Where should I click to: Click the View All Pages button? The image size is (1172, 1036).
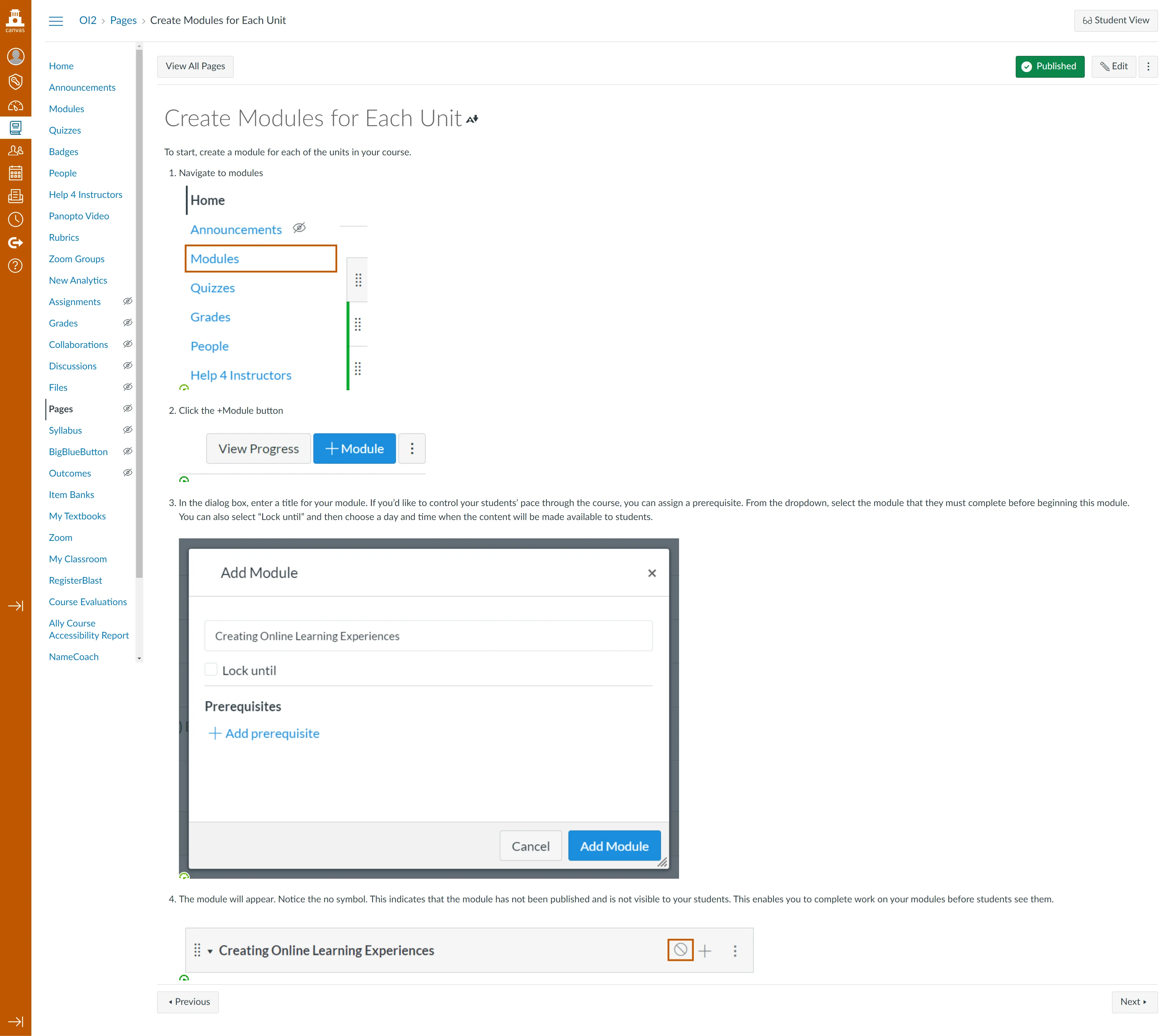pyautogui.click(x=195, y=66)
